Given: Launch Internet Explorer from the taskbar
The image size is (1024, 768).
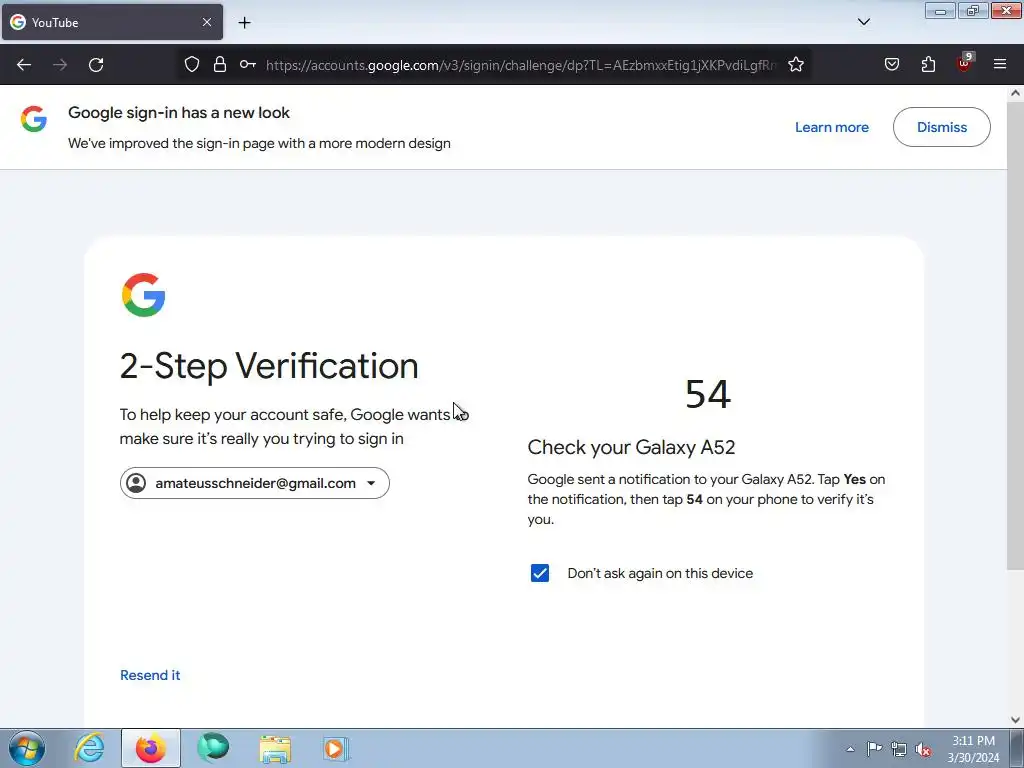Looking at the screenshot, I should 89,748.
